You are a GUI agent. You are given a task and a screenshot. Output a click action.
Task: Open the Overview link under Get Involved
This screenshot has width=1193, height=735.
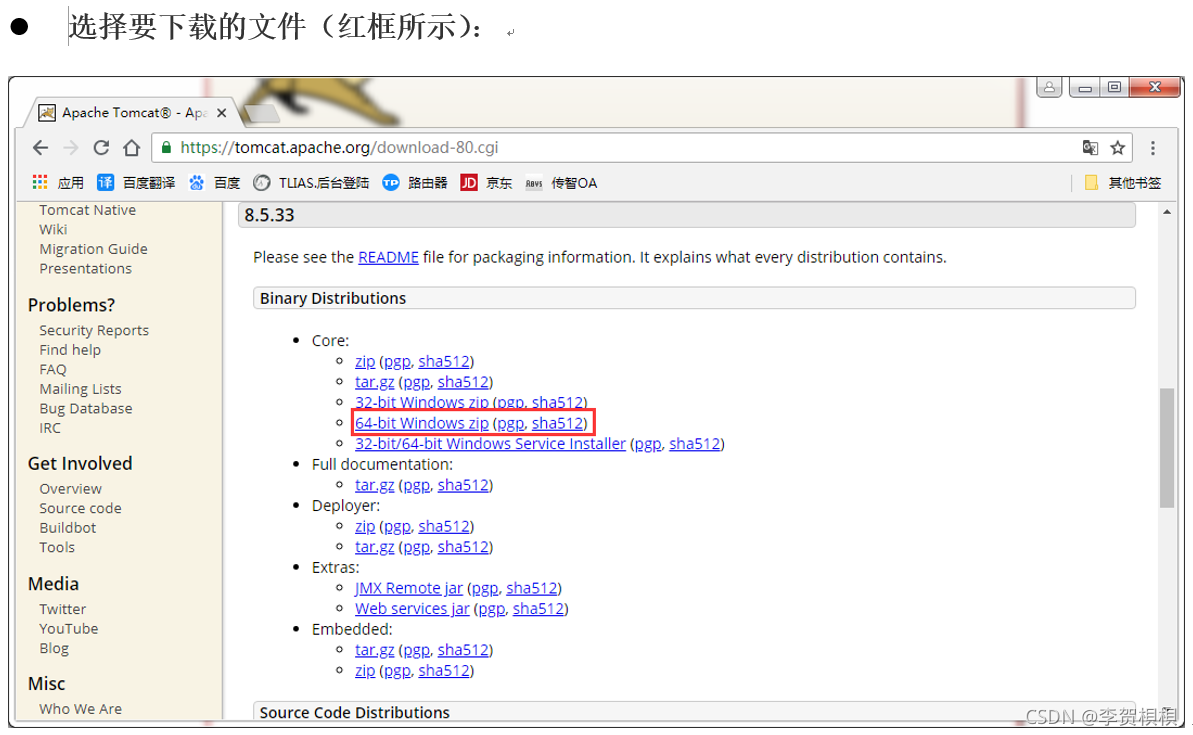pyautogui.click(x=71, y=488)
